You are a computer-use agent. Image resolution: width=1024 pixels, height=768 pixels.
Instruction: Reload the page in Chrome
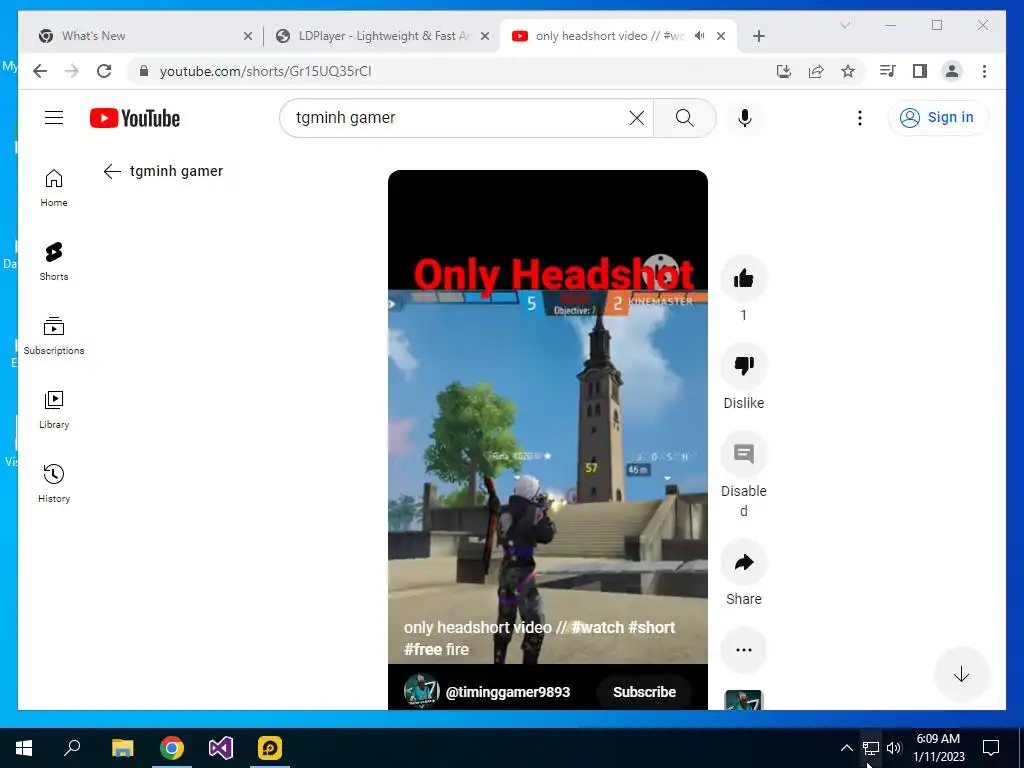(104, 71)
